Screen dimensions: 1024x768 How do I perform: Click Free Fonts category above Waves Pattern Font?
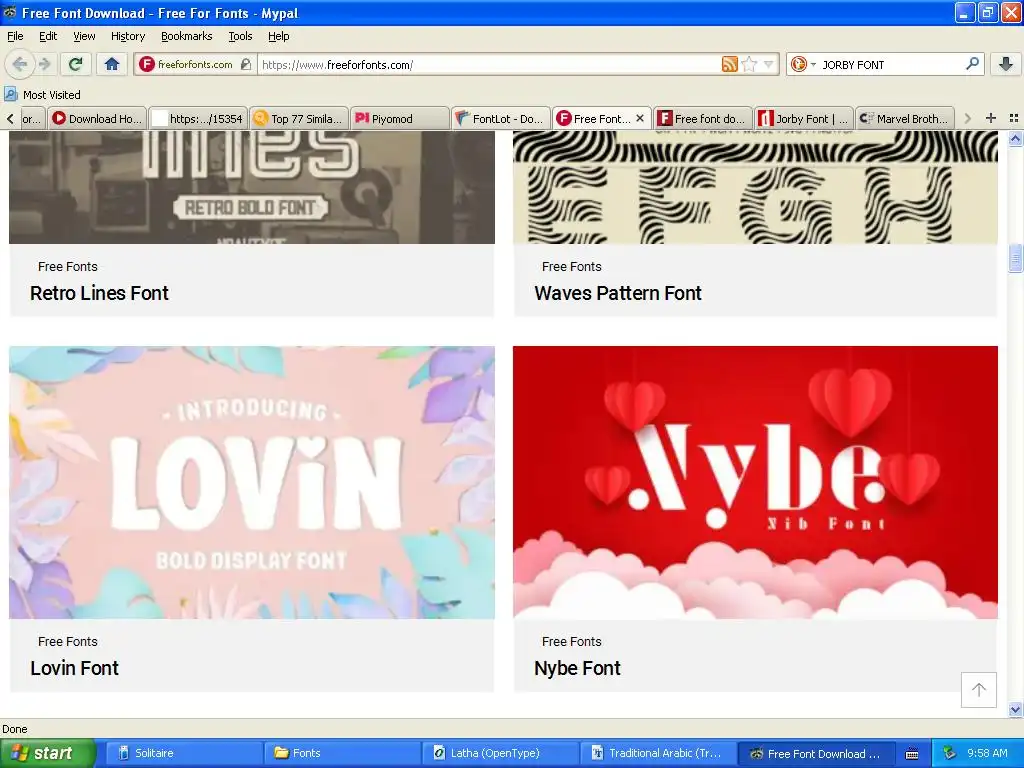(571, 266)
